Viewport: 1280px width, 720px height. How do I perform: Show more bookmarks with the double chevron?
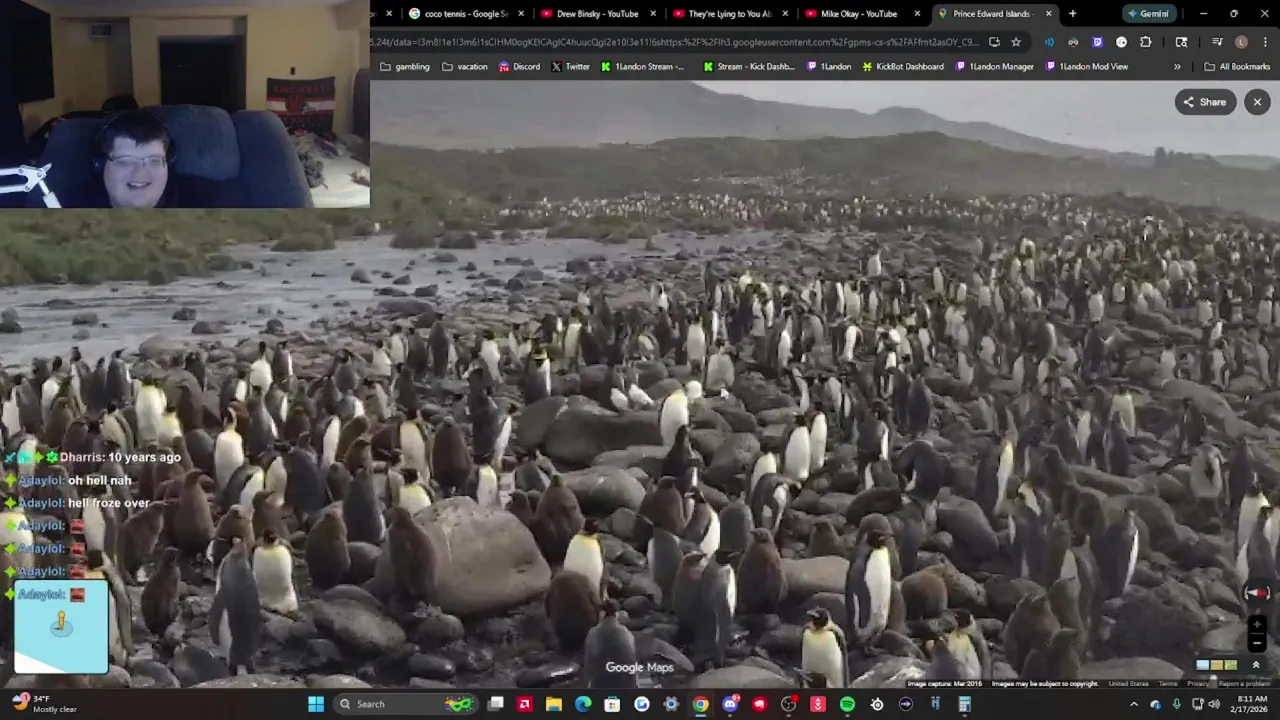coord(1177,67)
